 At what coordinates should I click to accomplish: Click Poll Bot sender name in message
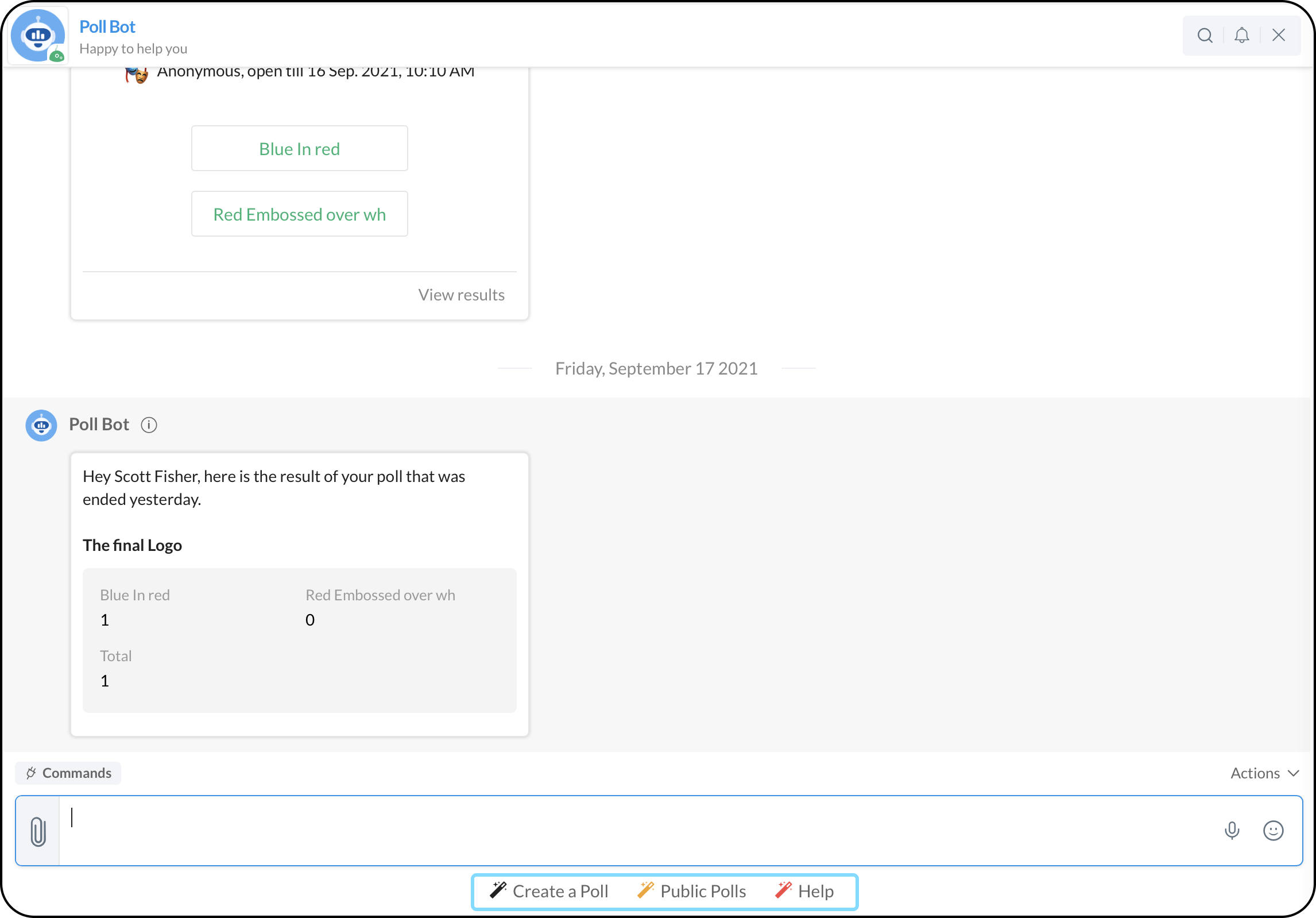tap(99, 425)
